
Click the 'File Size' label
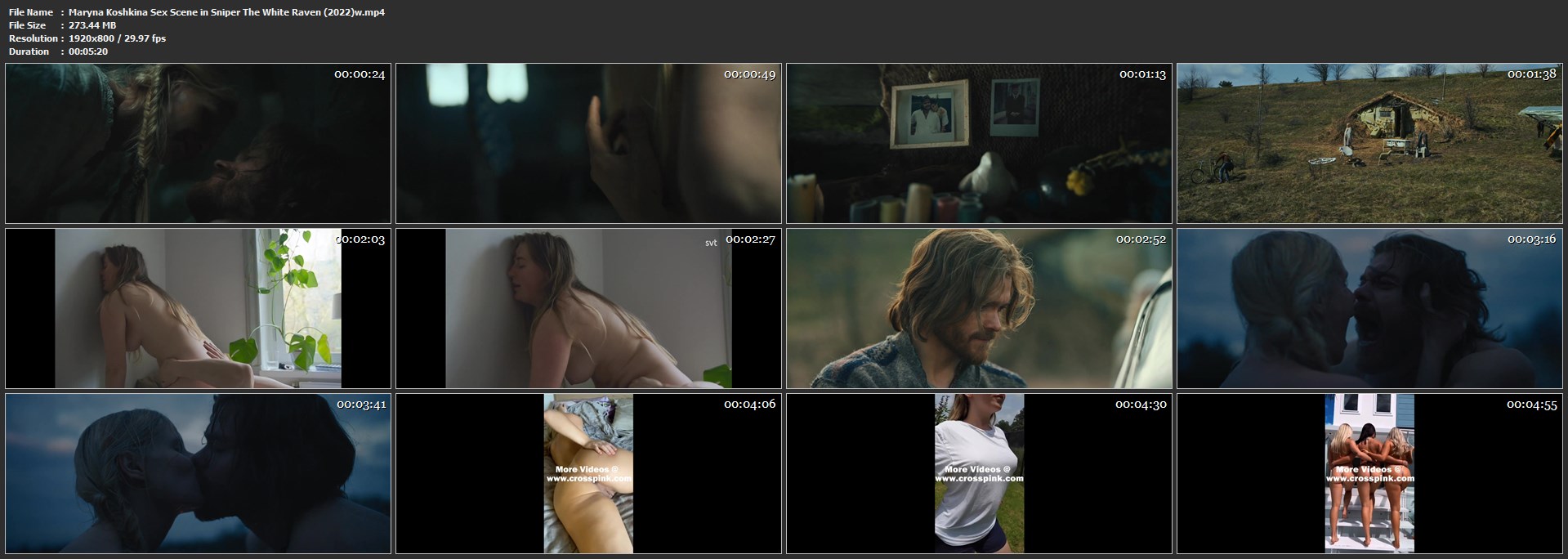29,25
